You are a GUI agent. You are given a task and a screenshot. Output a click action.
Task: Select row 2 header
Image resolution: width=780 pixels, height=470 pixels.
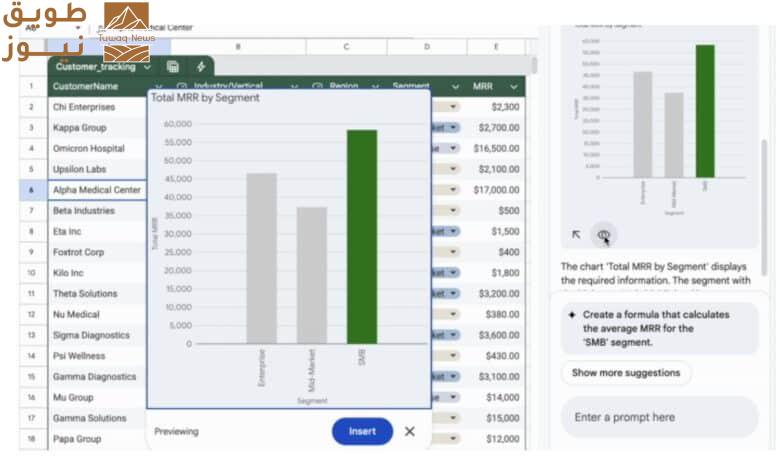pyautogui.click(x=31, y=107)
